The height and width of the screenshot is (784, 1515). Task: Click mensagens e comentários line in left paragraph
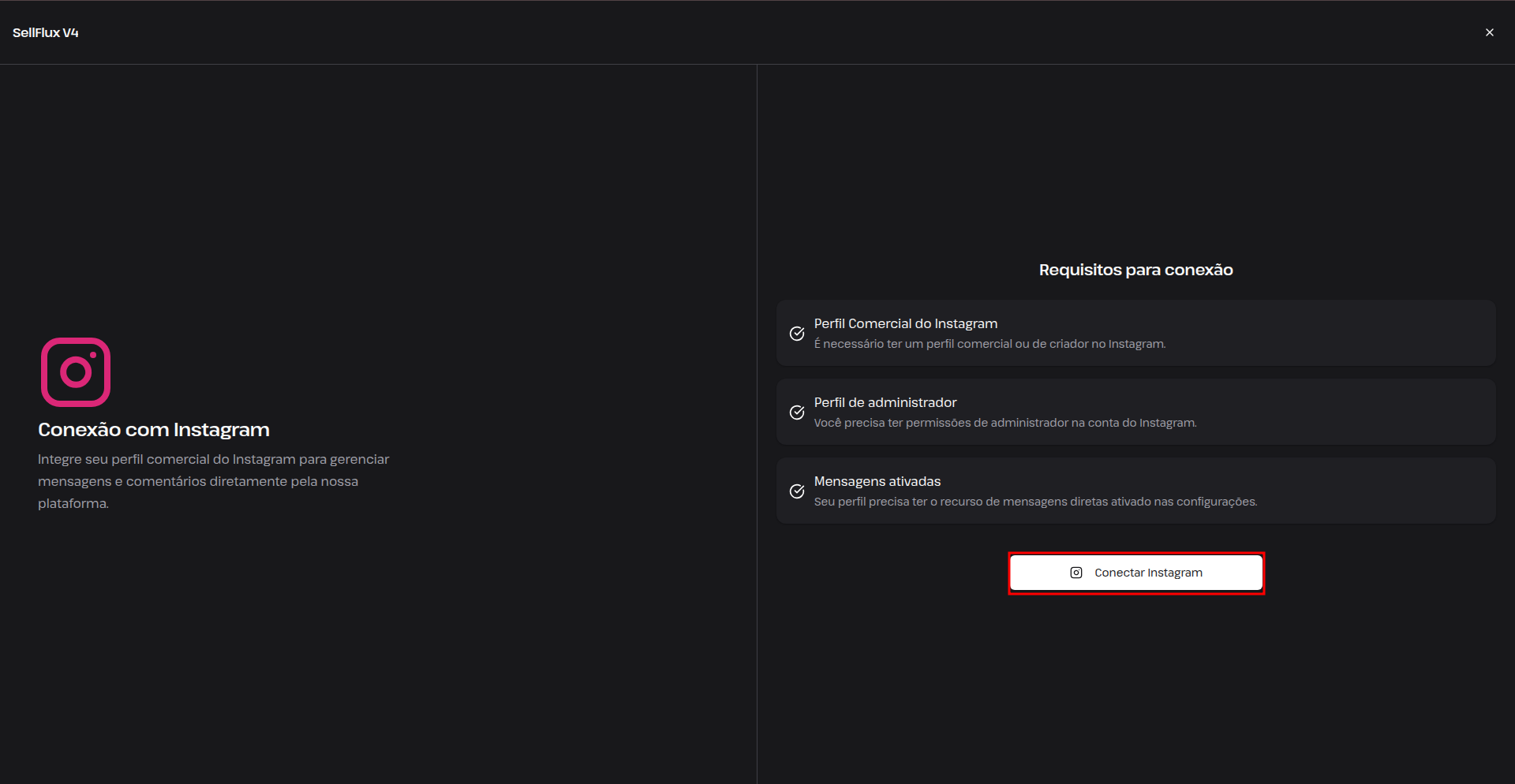point(198,481)
